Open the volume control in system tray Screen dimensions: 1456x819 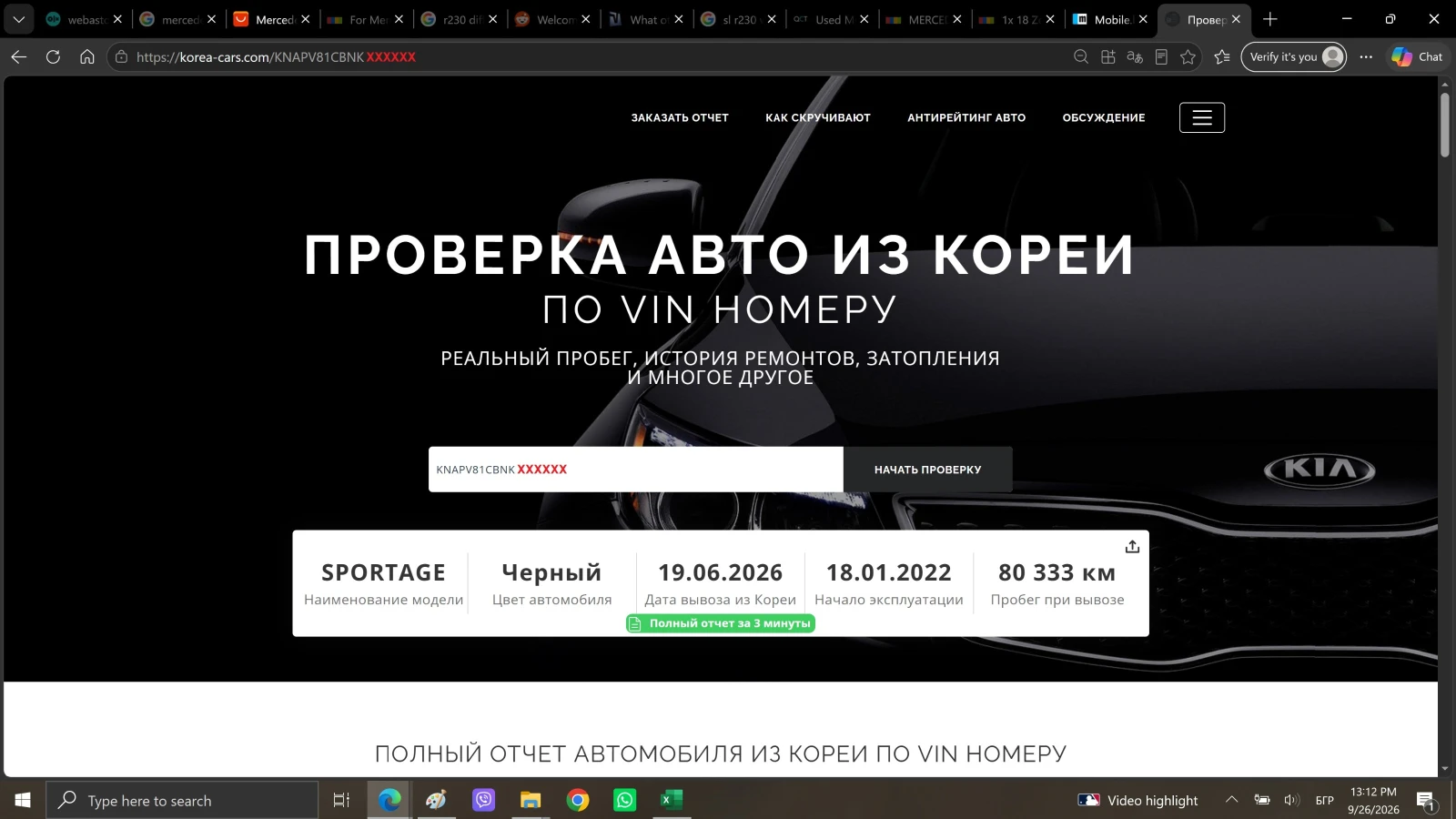(x=1291, y=800)
